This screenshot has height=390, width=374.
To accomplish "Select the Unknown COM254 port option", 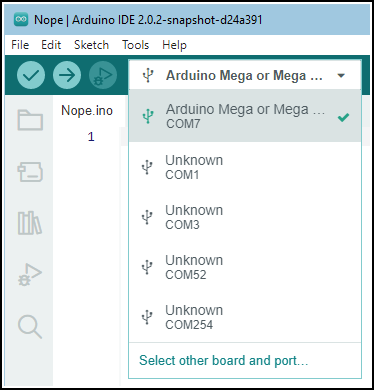I will [245, 317].
